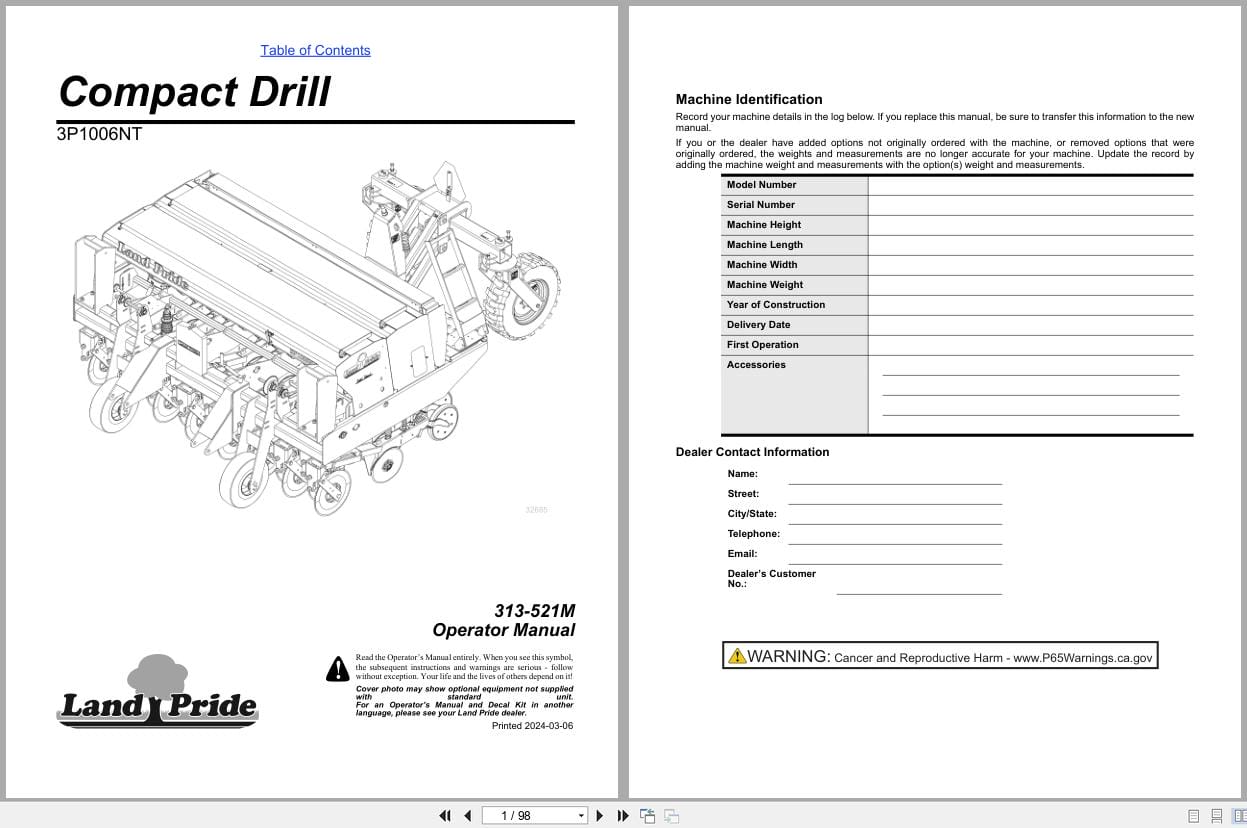Click the Street: field label
Image resolution: width=1247 pixels, height=828 pixels.
(743, 494)
